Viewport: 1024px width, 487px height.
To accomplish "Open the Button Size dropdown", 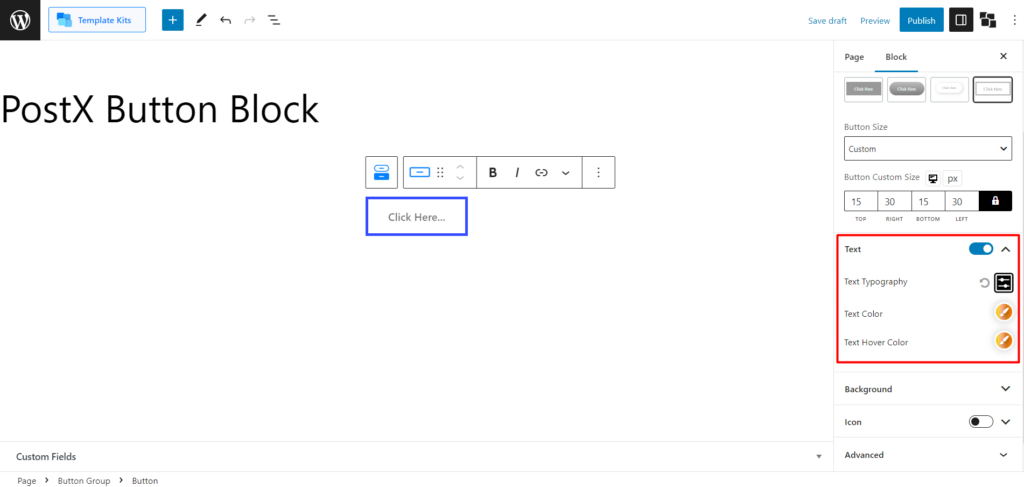I will (x=928, y=149).
